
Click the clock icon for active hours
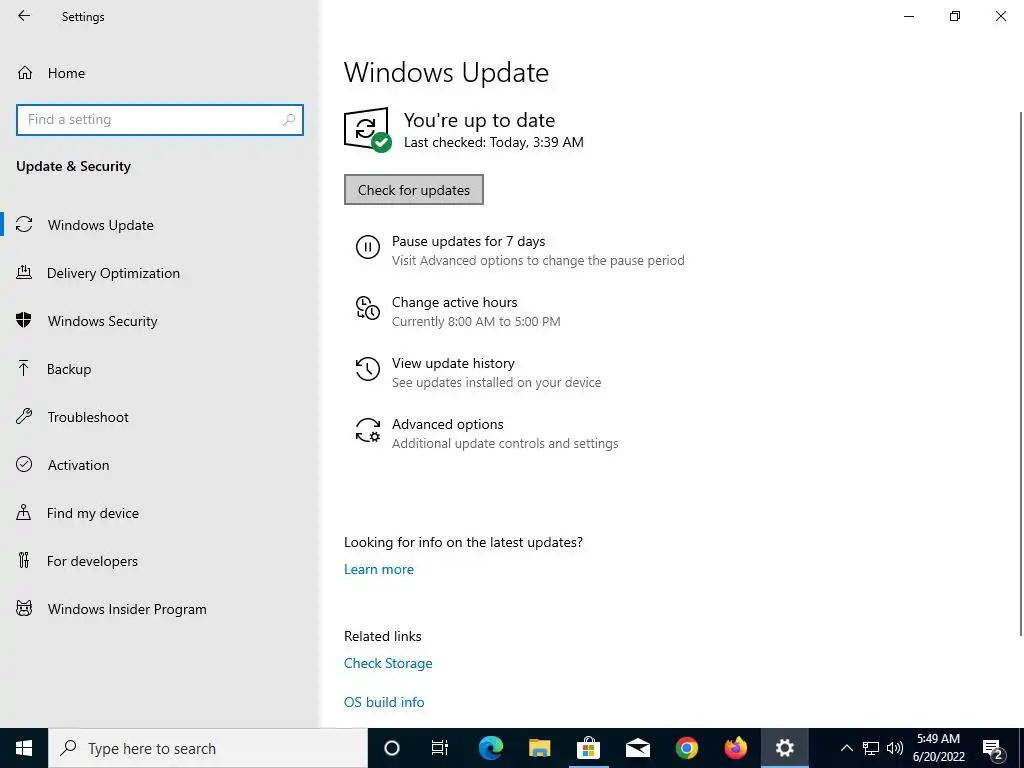pos(368,308)
